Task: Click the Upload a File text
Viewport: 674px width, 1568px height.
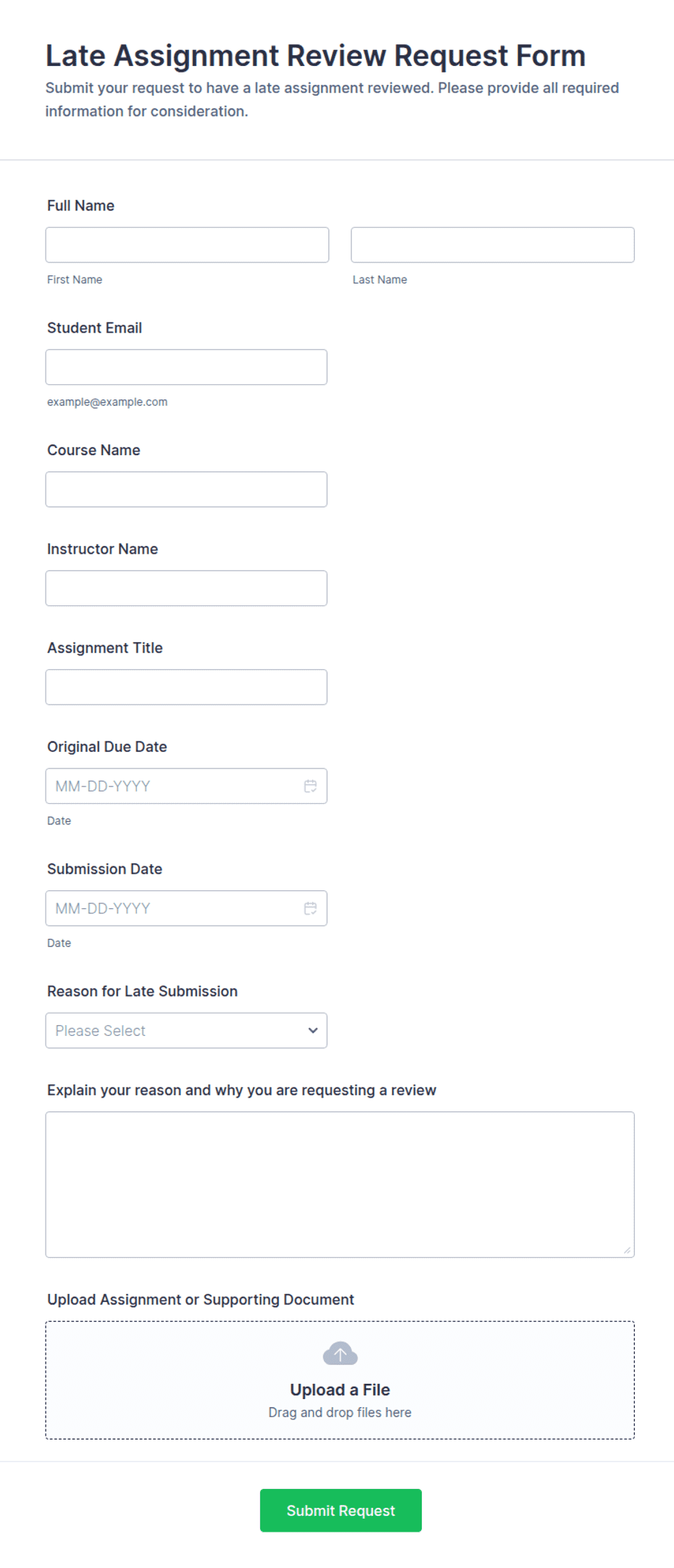Action: (x=340, y=1390)
